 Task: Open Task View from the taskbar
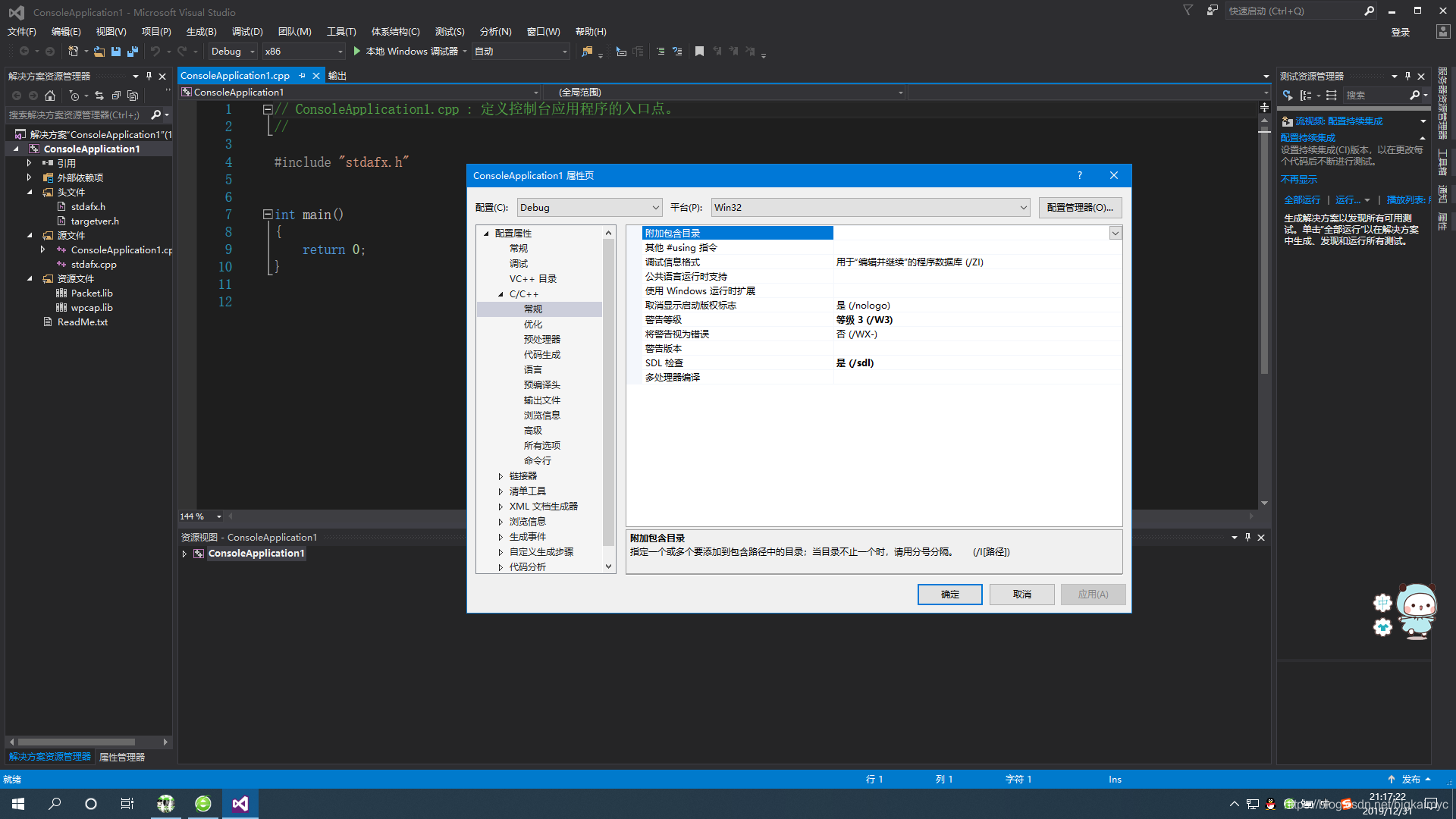click(127, 804)
